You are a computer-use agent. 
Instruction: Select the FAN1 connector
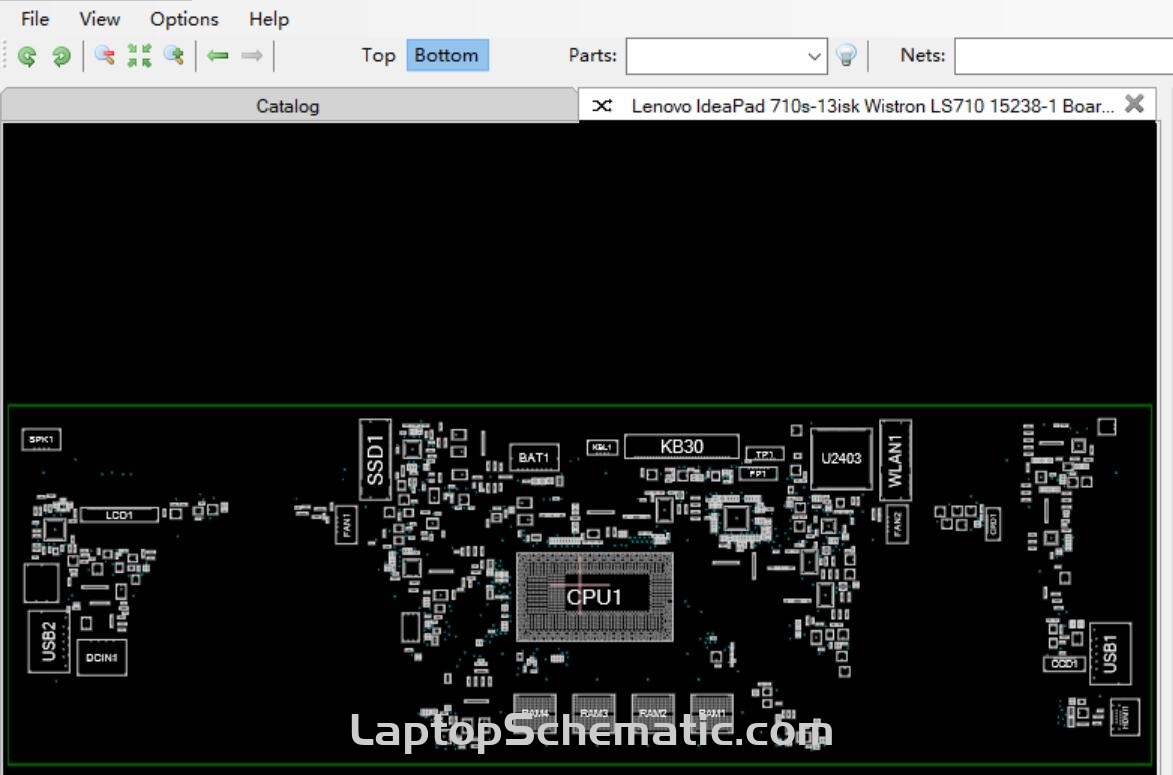tap(346, 524)
